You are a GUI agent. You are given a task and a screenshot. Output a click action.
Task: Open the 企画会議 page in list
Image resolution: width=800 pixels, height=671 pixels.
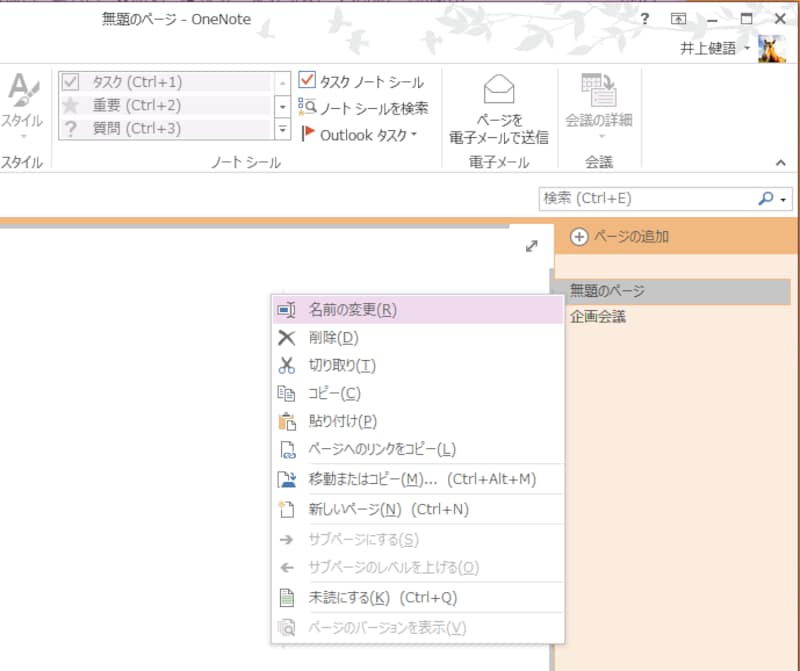tap(598, 317)
